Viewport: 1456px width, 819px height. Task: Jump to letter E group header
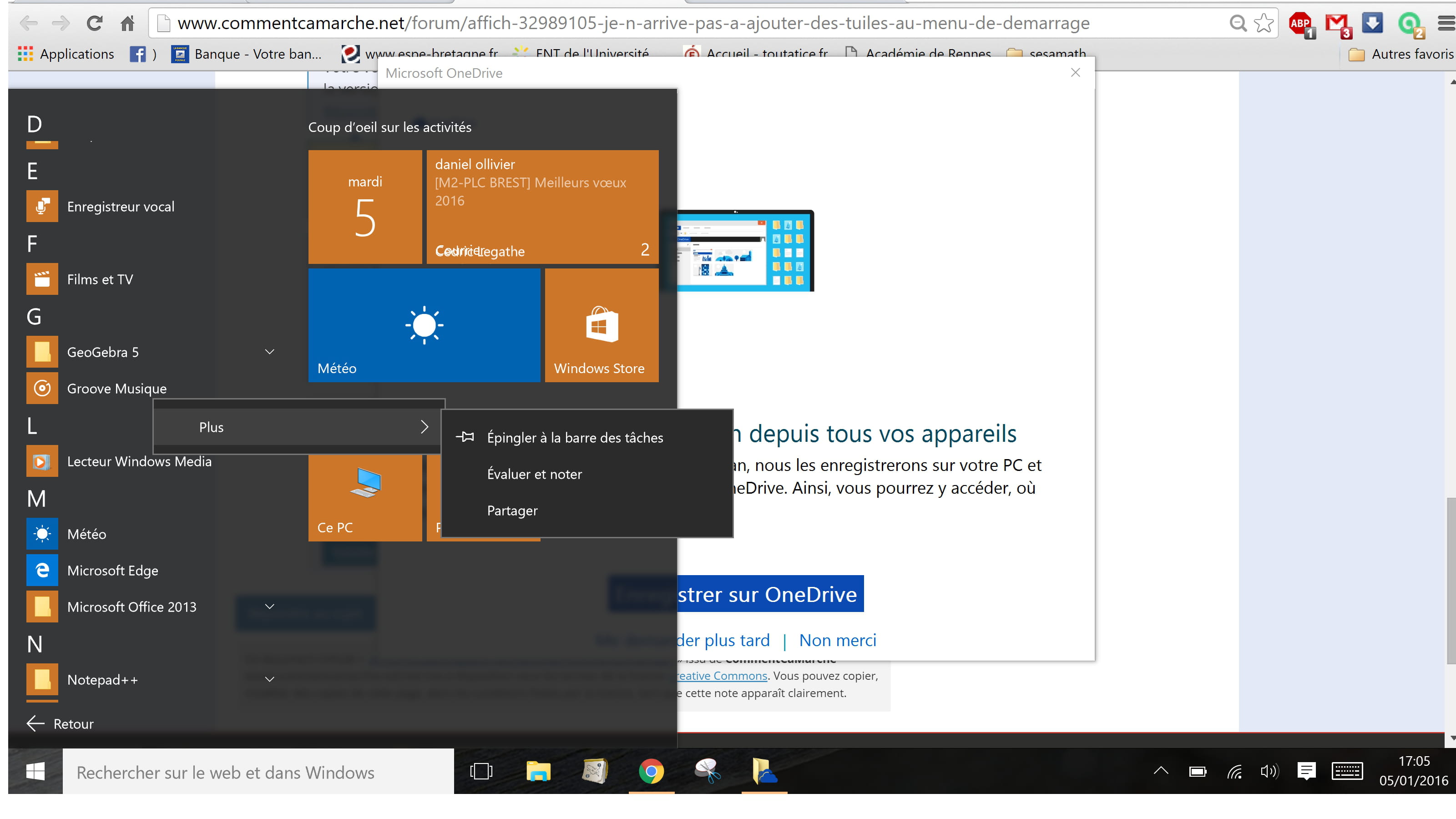click(32, 171)
